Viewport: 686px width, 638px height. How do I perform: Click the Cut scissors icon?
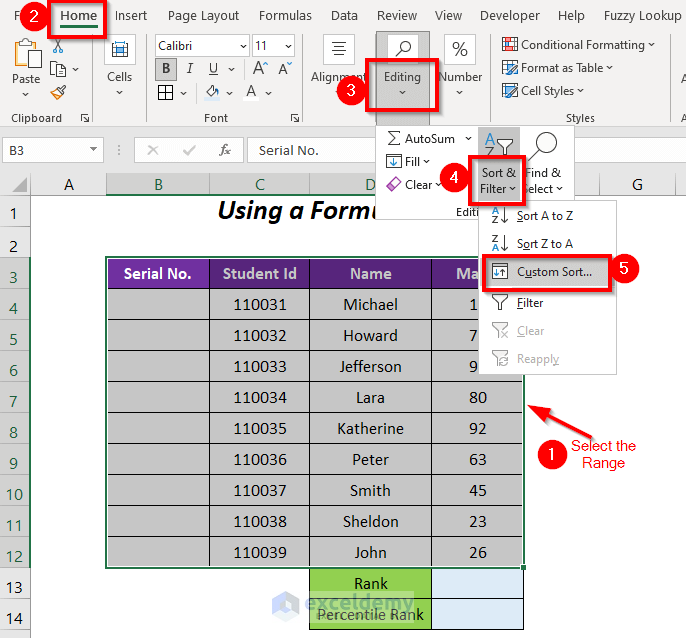coord(58,46)
